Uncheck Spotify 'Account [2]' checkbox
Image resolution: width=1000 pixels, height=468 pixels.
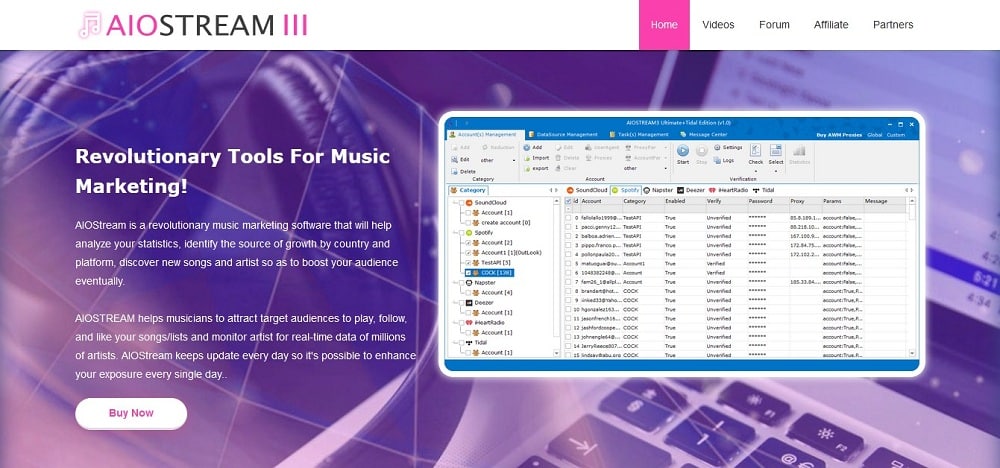[x=468, y=243]
